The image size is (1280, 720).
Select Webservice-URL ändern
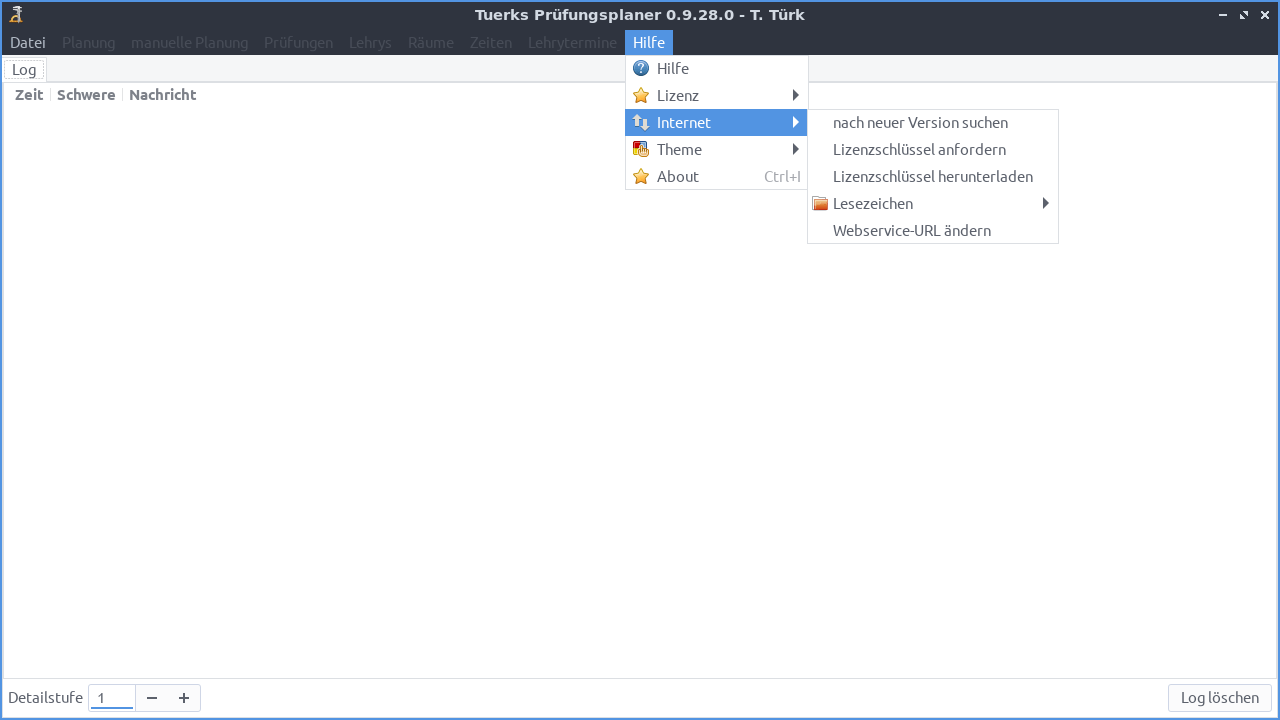(x=912, y=230)
